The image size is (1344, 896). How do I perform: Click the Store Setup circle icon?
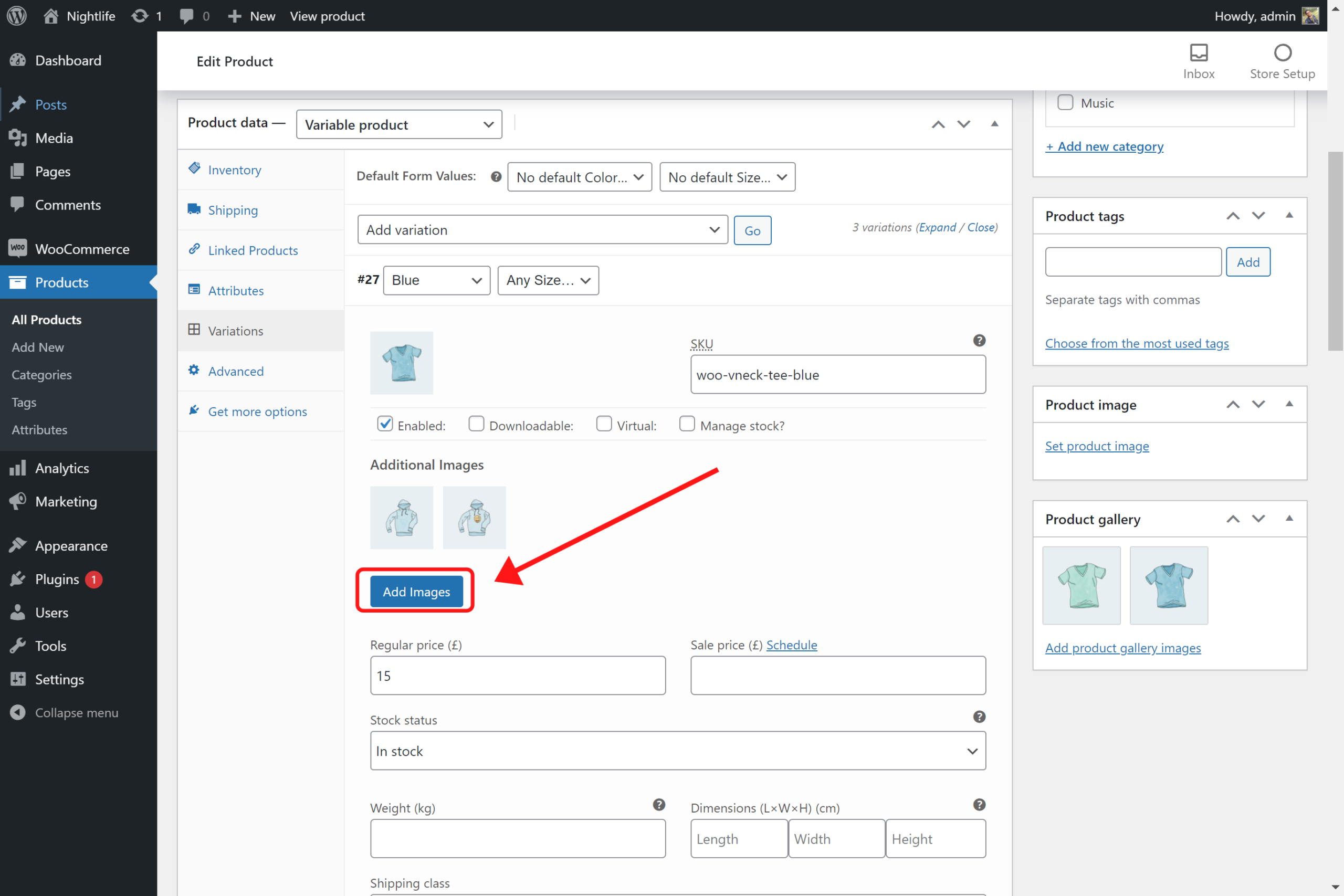(1282, 53)
